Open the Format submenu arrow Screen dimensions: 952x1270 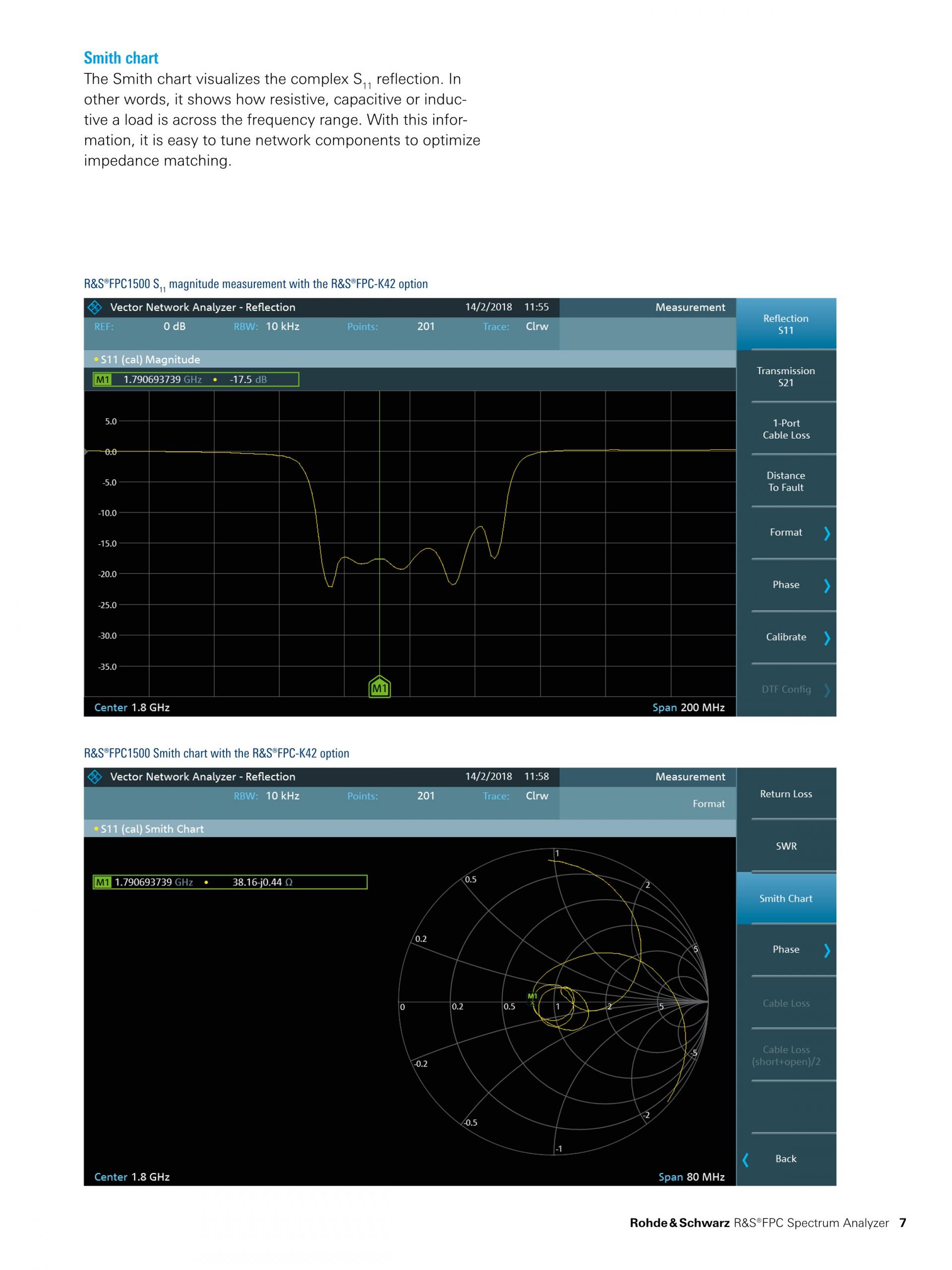[827, 533]
